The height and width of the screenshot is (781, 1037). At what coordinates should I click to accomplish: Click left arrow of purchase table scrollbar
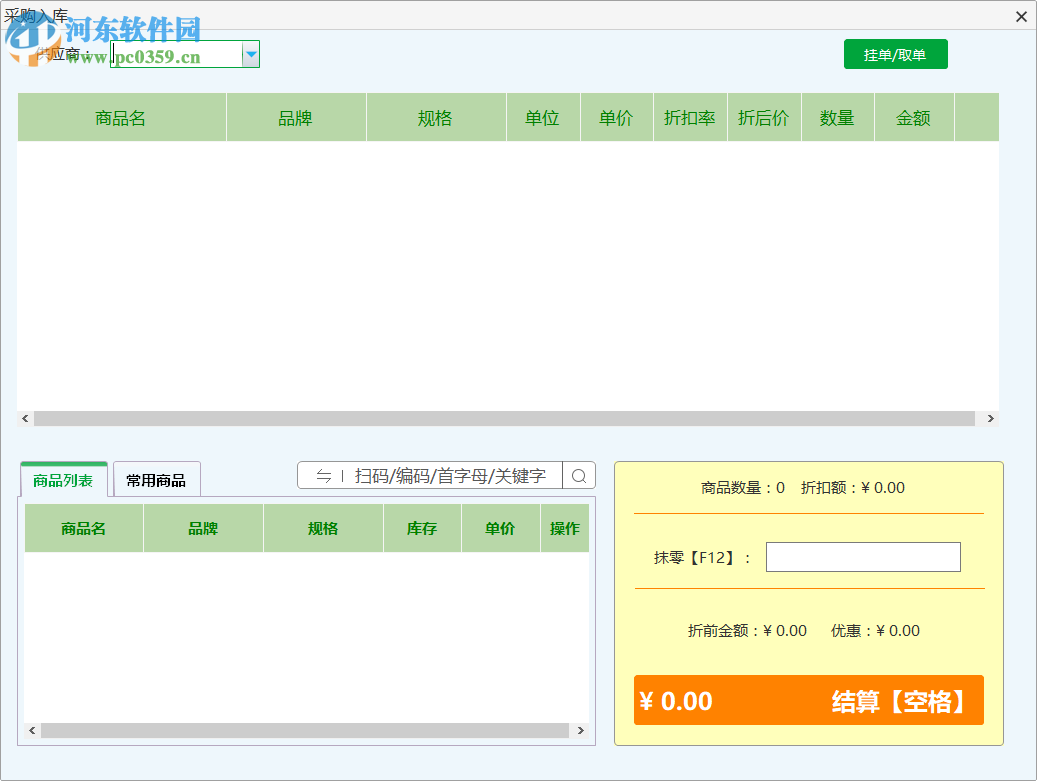point(25,419)
